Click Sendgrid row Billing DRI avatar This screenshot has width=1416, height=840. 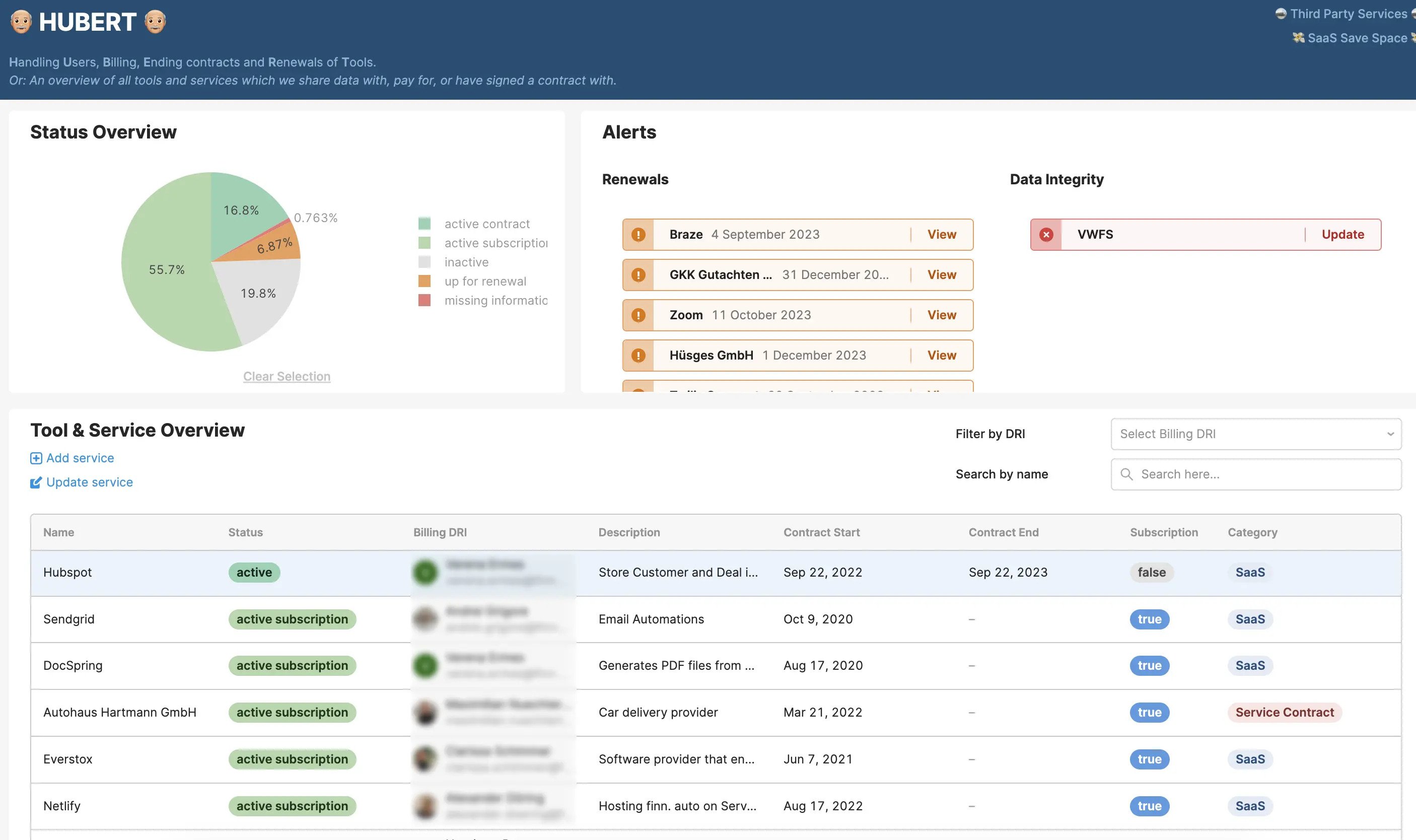[x=425, y=619]
